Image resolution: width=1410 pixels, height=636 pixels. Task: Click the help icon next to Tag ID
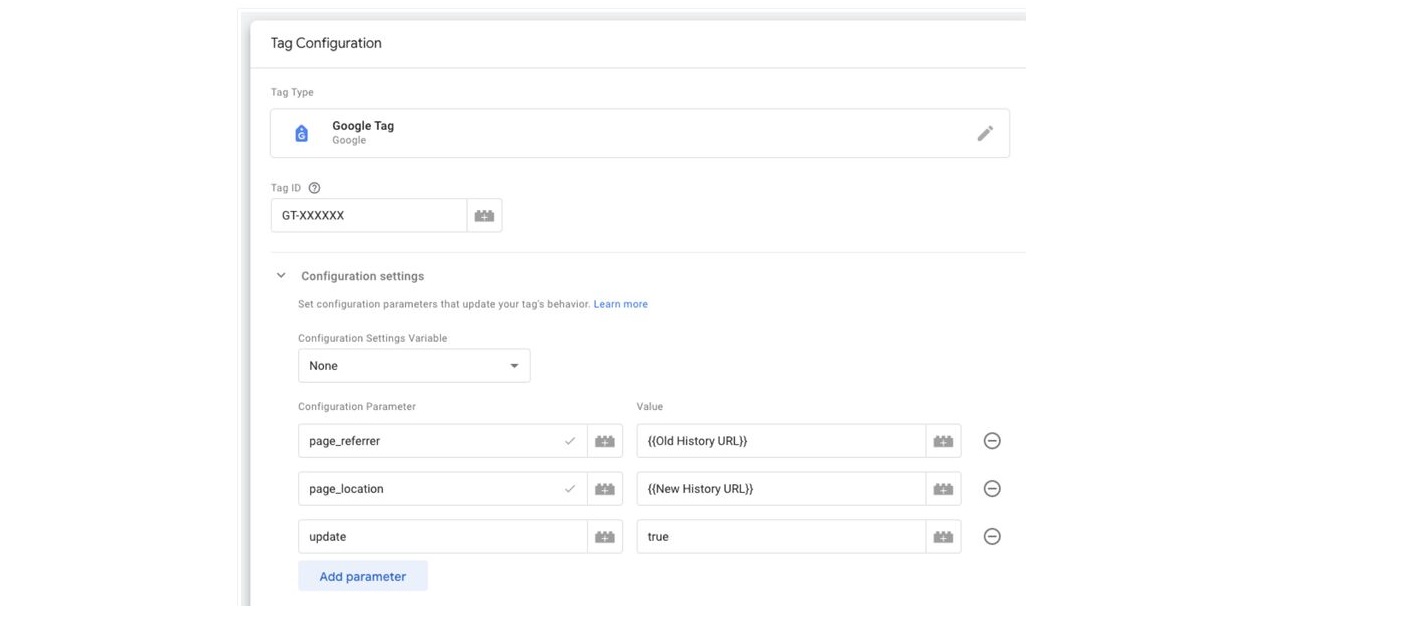coord(313,187)
